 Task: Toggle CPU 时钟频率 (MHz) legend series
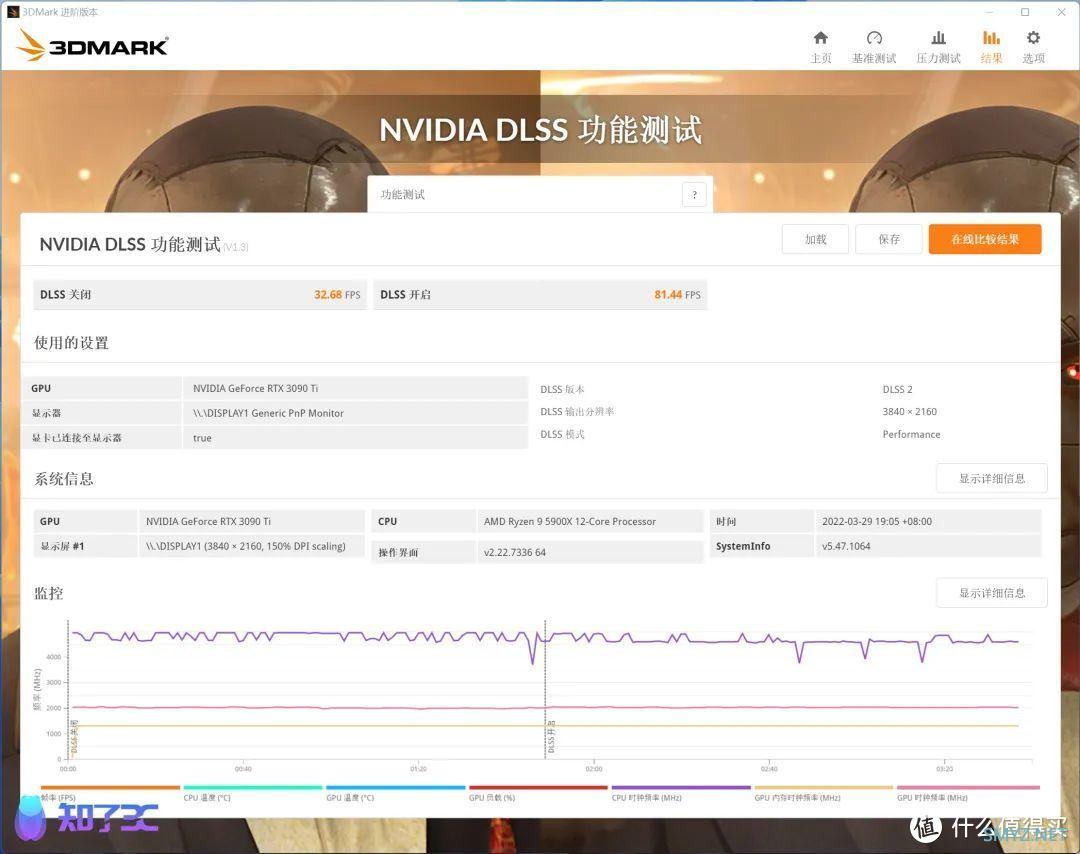coord(681,793)
